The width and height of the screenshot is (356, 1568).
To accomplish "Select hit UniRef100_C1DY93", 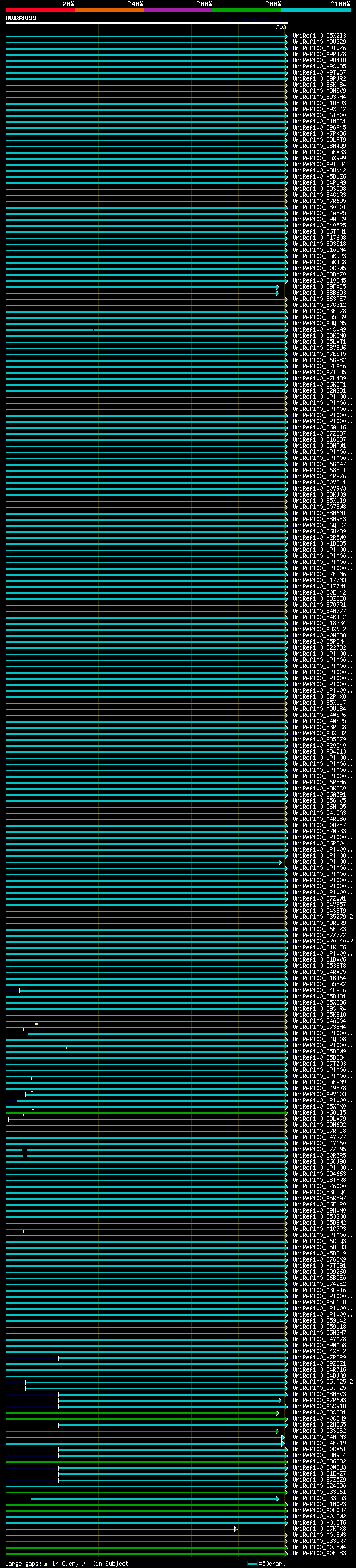I will [x=319, y=103].
